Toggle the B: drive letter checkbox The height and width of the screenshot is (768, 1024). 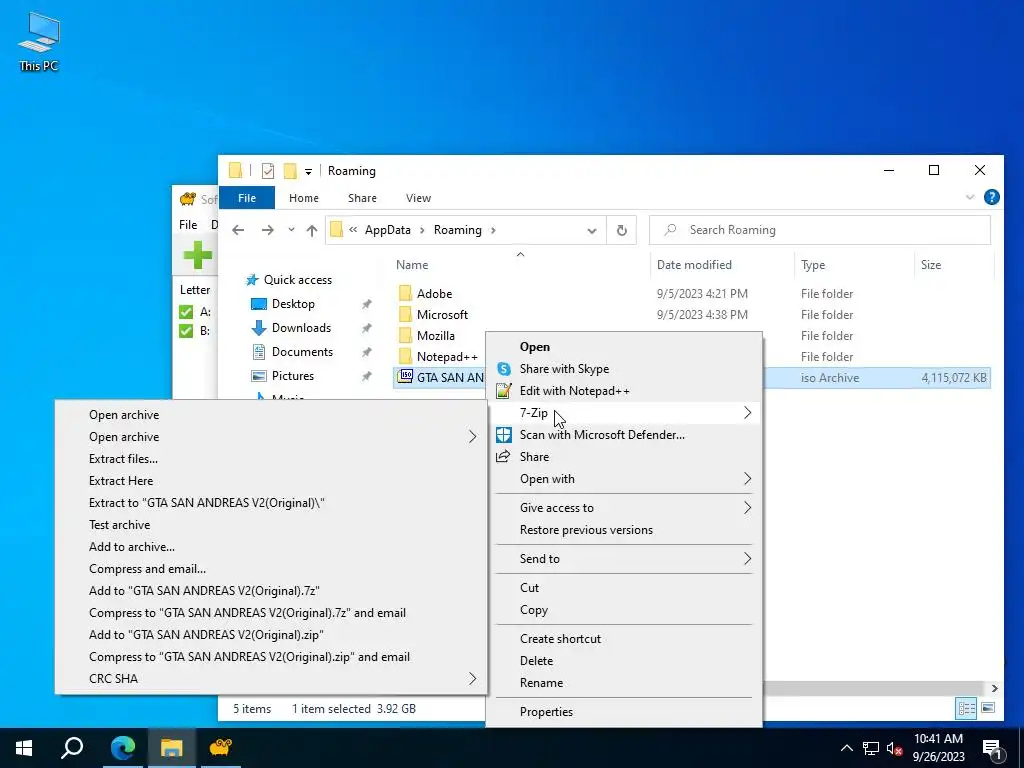click(x=186, y=330)
